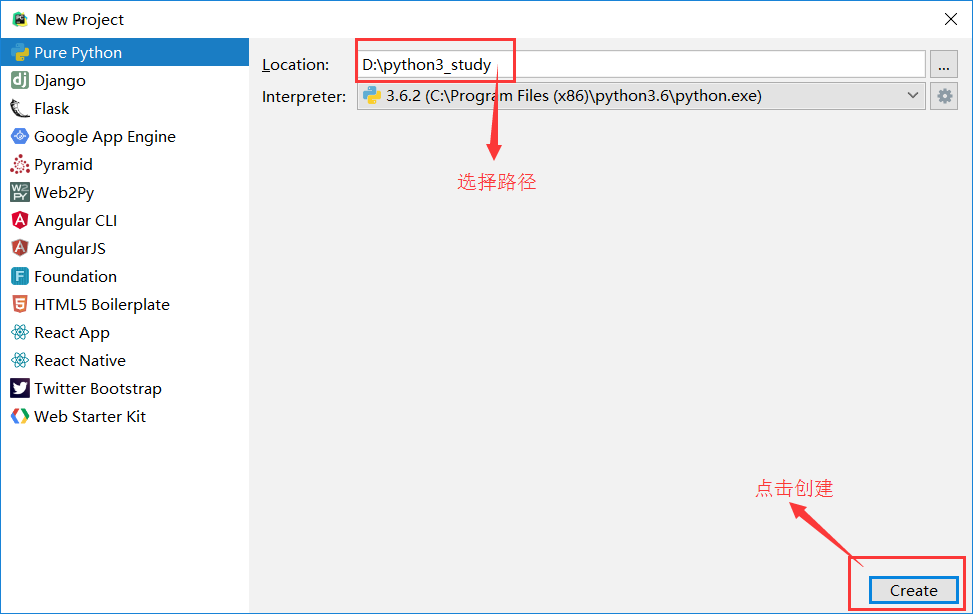Click the Pure Python snake icon

[x=20, y=52]
